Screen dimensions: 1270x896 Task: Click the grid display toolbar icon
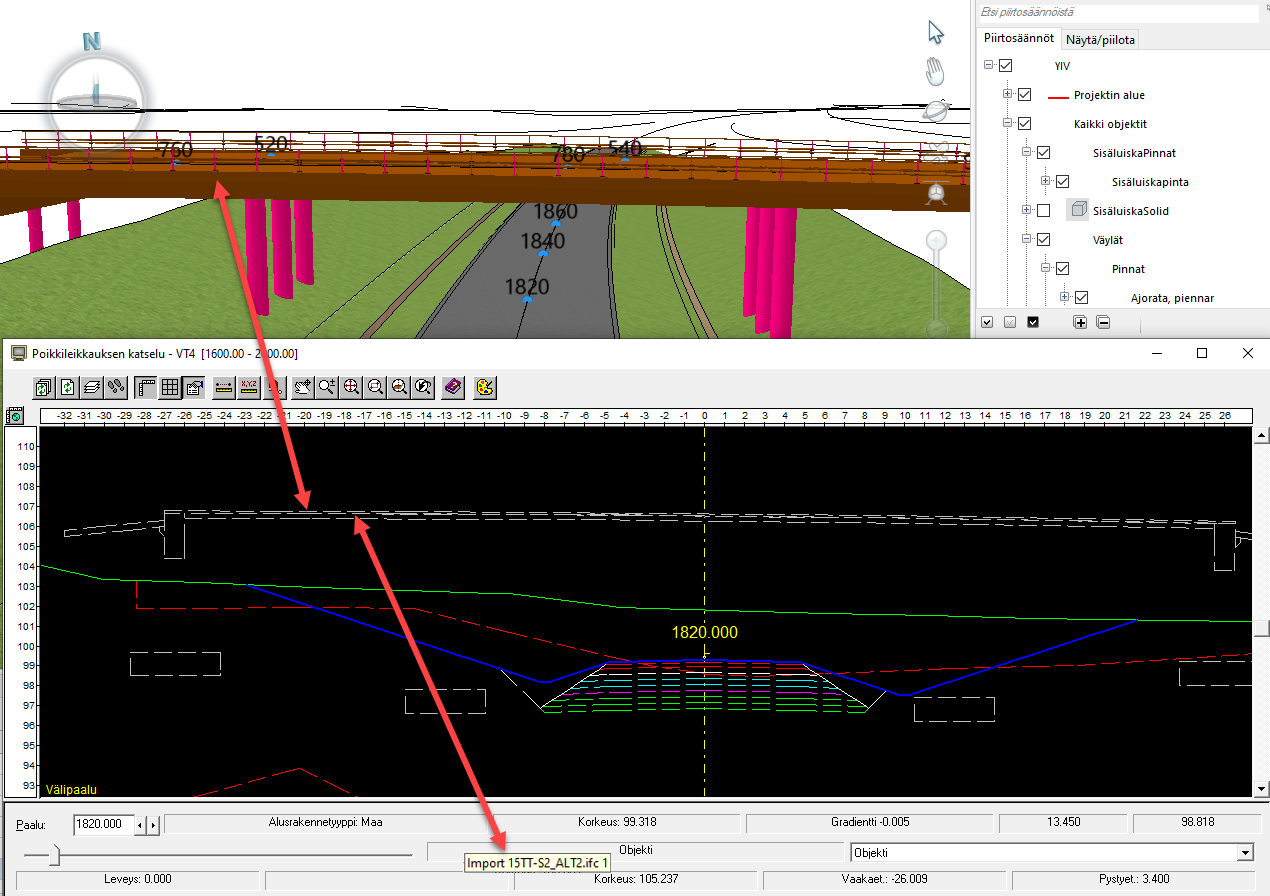pyautogui.click(x=170, y=386)
